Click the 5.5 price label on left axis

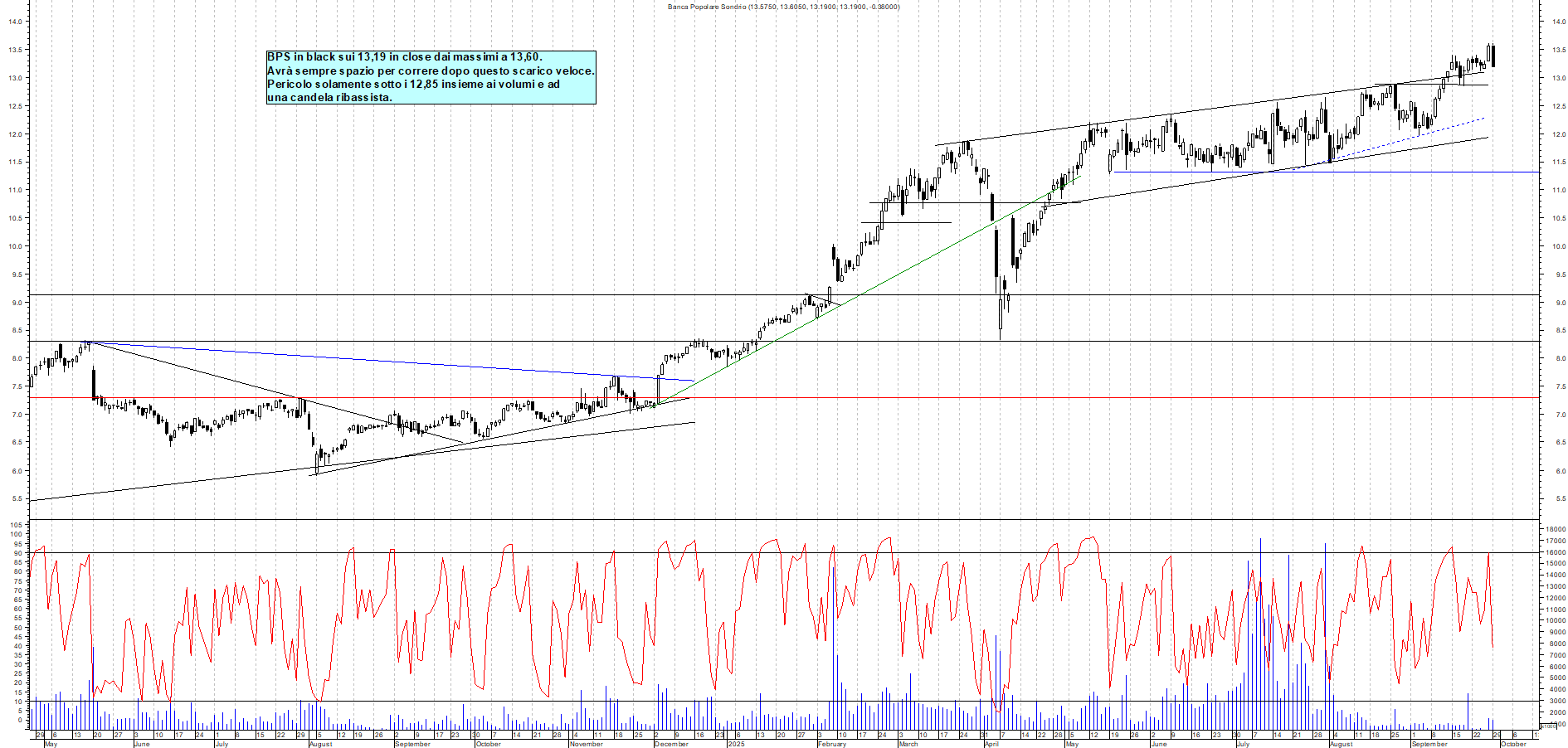tap(16, 499)
